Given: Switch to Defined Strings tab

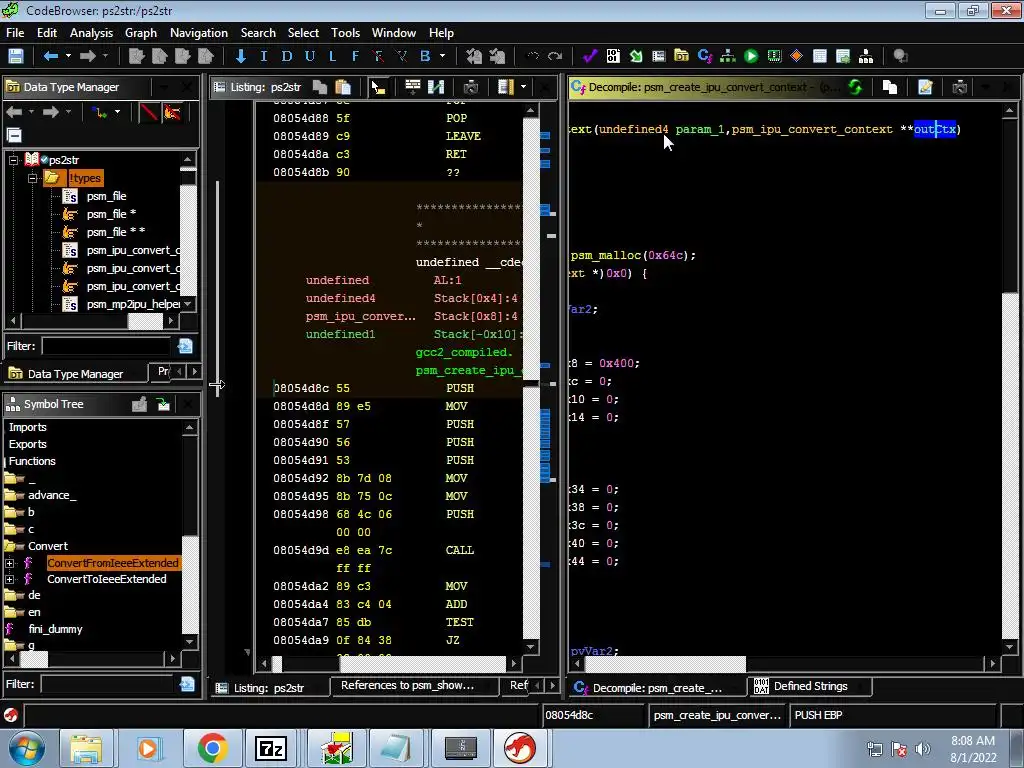Looking at the screenshot, I should coord(810,686).
